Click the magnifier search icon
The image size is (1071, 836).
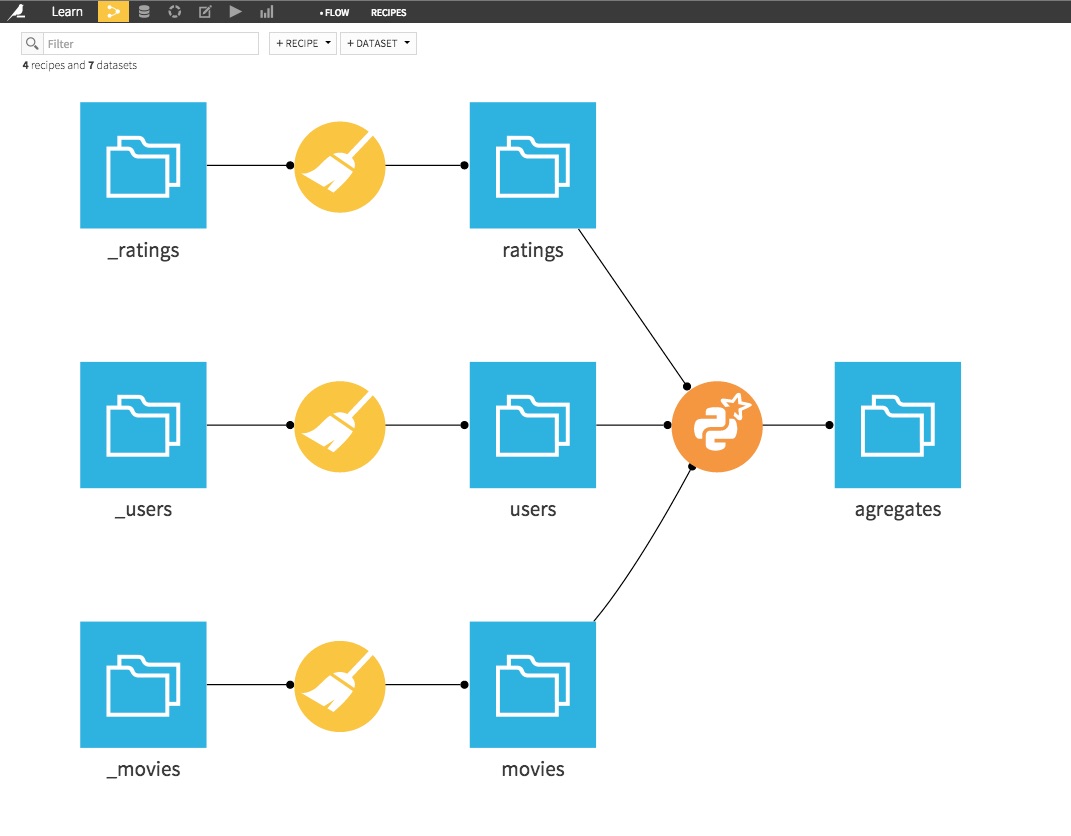click(32, 44)
